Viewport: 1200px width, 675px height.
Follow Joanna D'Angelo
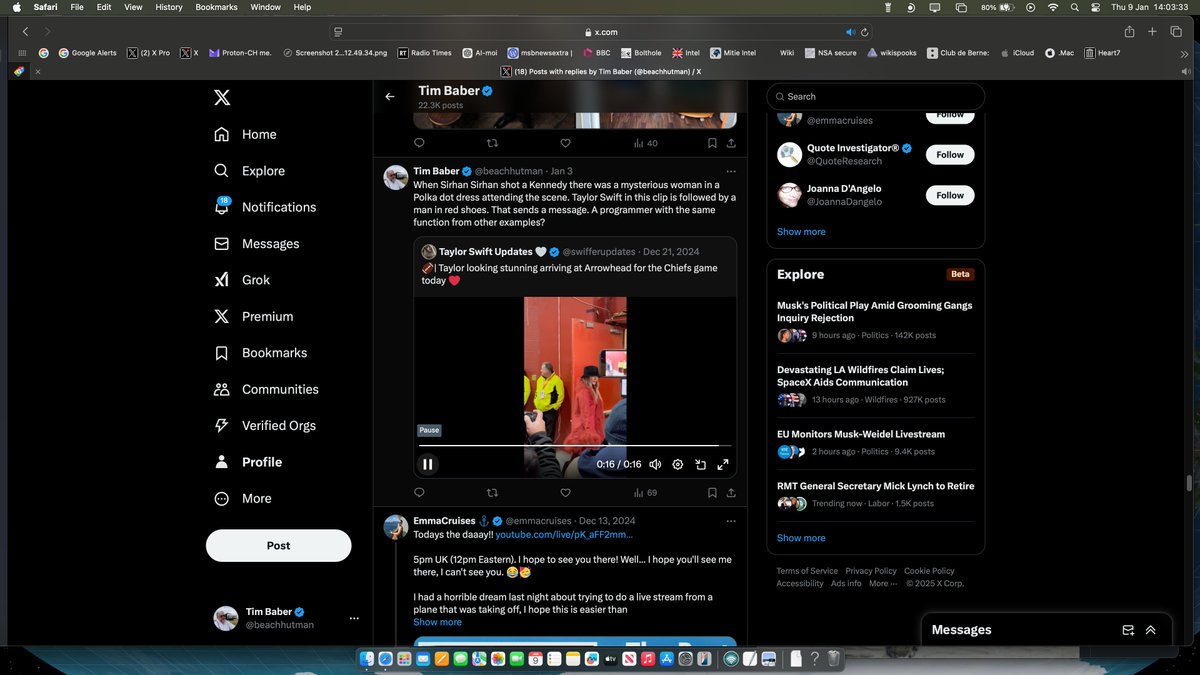pos(950,195)
